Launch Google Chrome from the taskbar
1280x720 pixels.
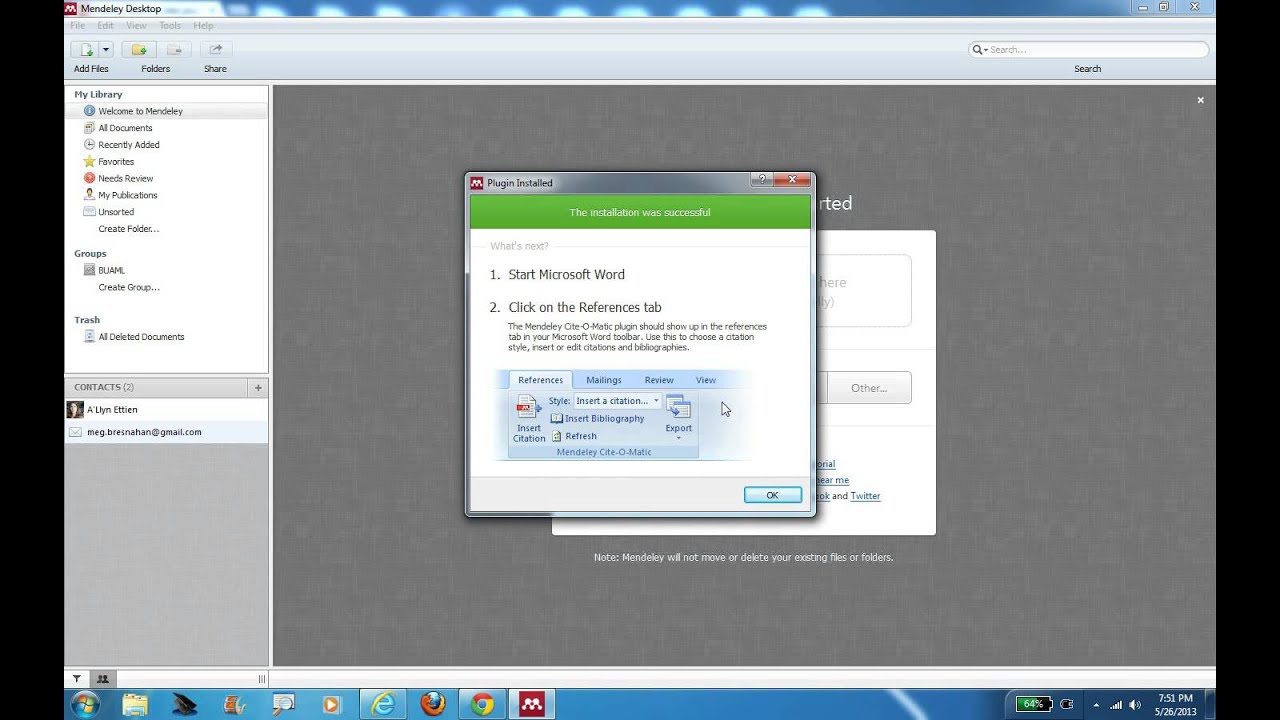tap(482, 704)
